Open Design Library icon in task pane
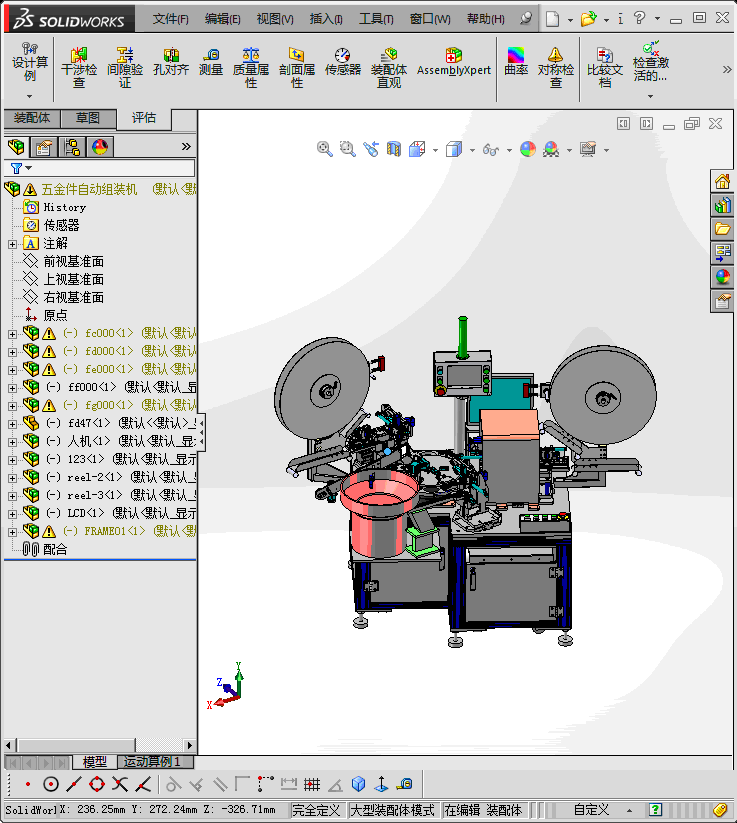The height and width of the screenshot is (823, 737). [723, 205]
